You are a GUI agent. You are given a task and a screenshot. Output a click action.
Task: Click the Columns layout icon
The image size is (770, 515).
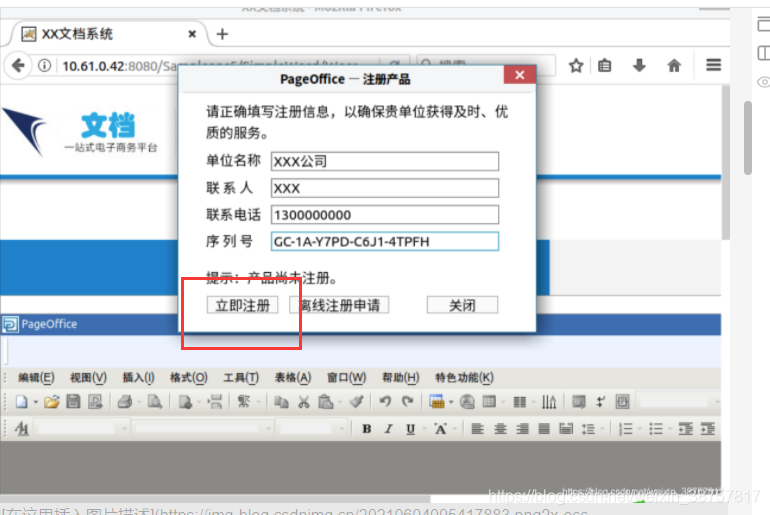pyautogui.click(x=520, y=403)
